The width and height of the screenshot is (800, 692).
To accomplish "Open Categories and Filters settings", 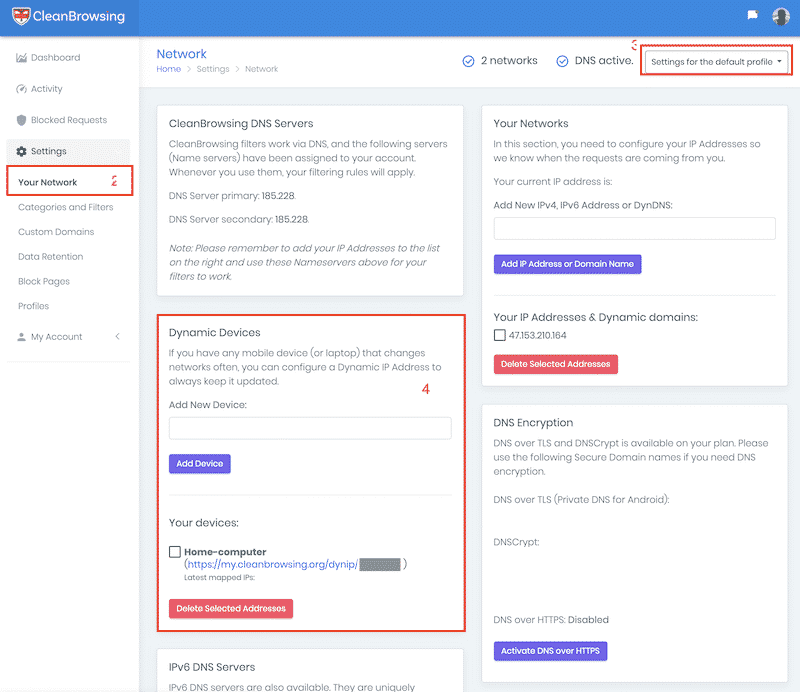I will (66, 207).
